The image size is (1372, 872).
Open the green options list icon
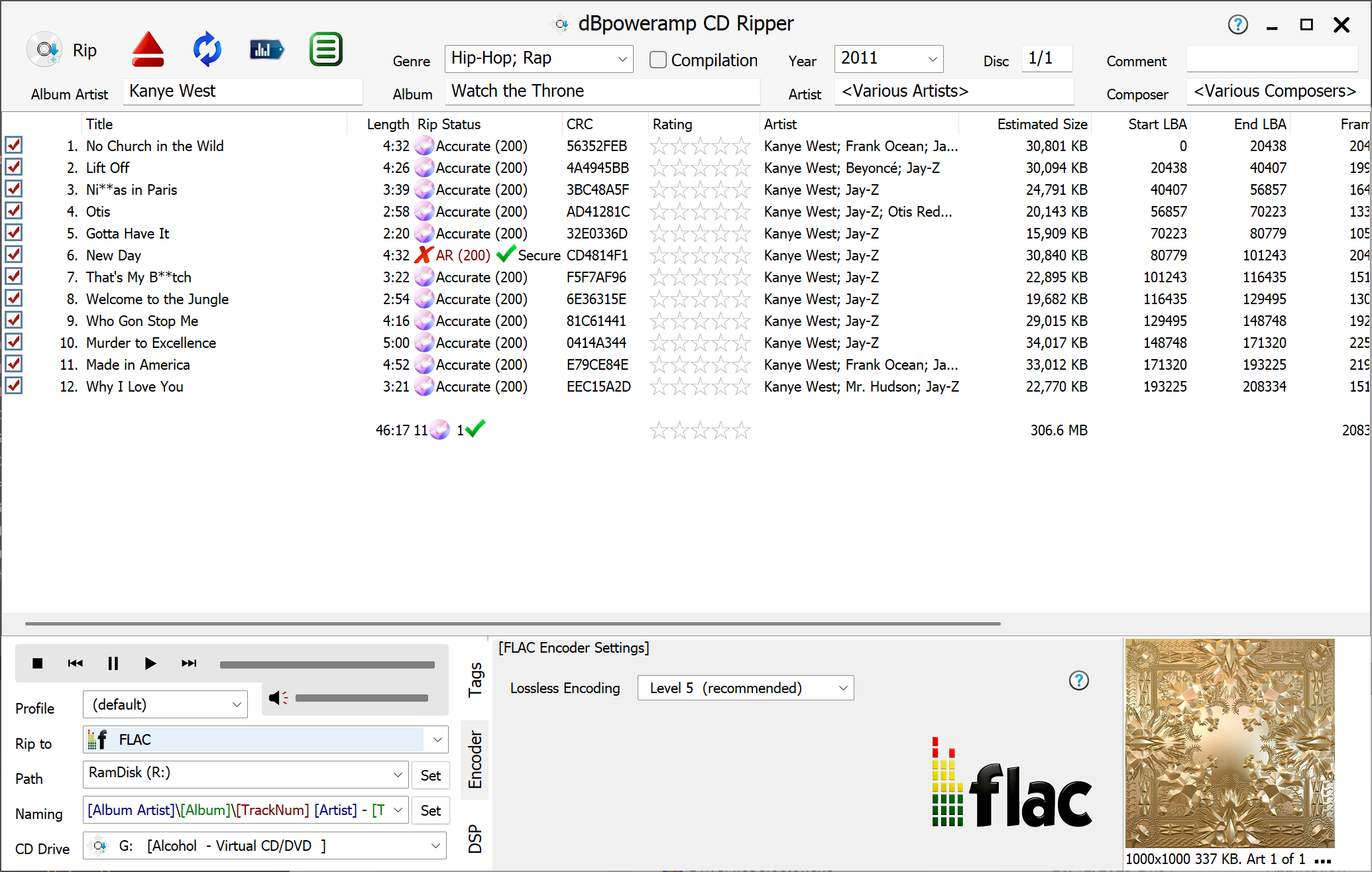tap(325, 50)
